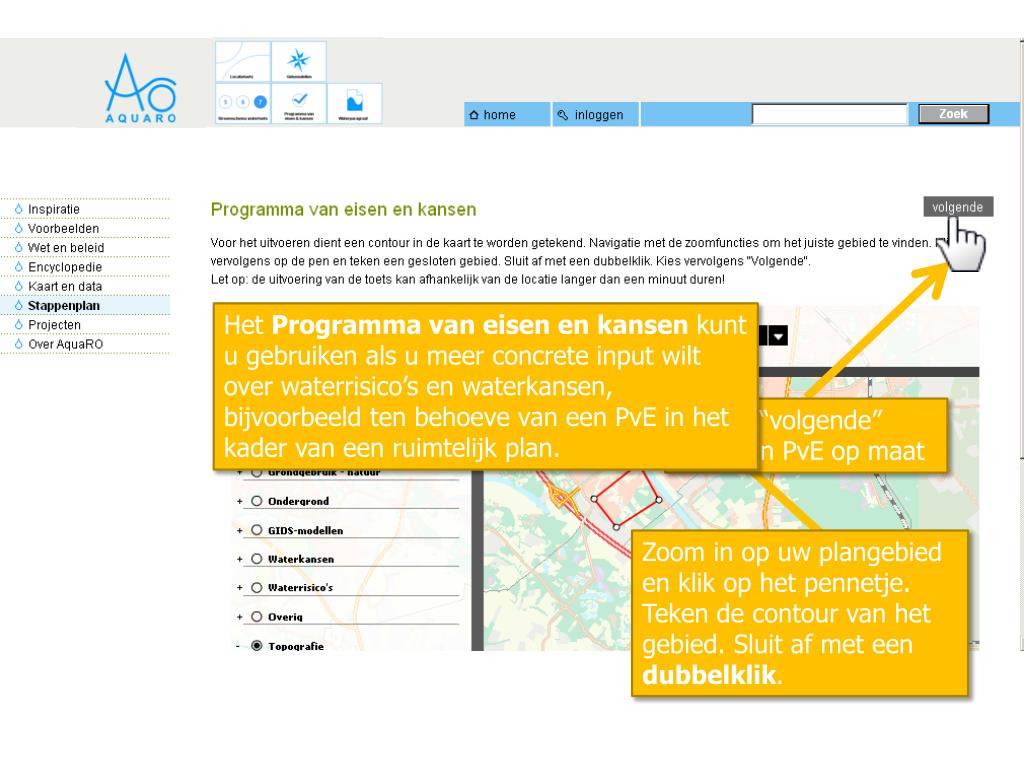Viewport: 1024px width, 768px height.
Task: Select the Overig layer radio button
Action: pos(257,616)
